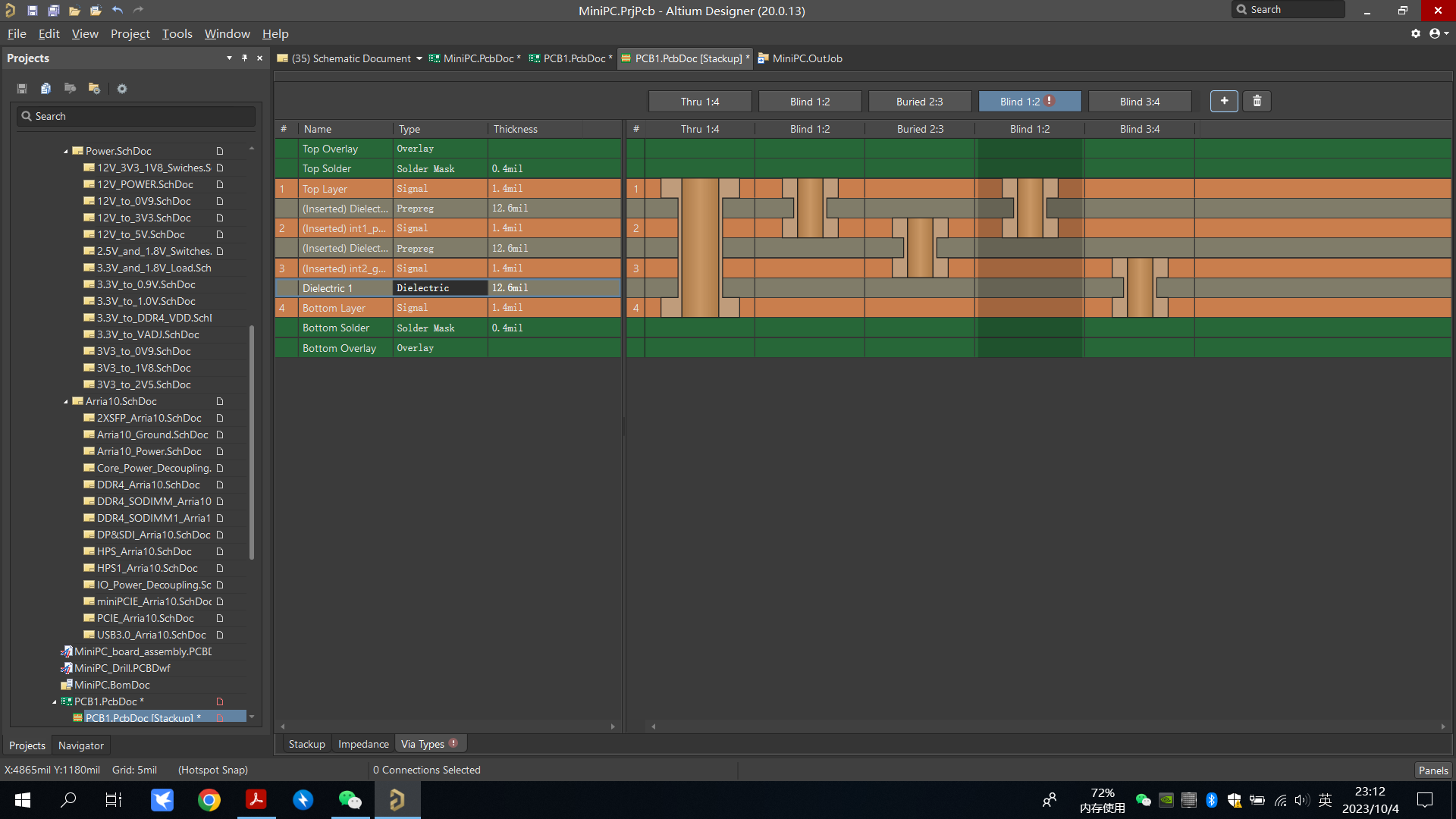This screenshot has width=1456, height=819.
Task: Open the Edit menu
Action: (x=49, y=33)
